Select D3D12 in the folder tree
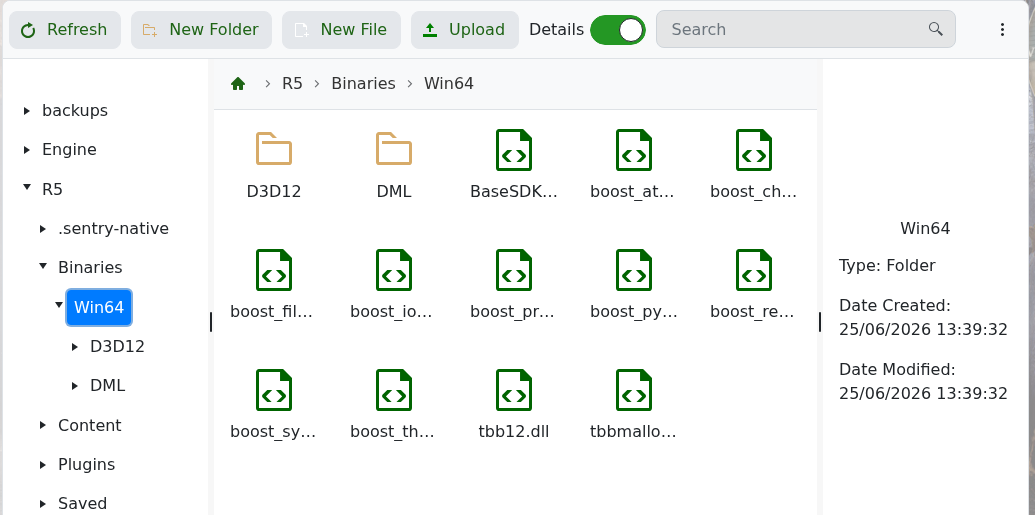Viewport: 1035px width, 515px height. (x=117, y=347)
